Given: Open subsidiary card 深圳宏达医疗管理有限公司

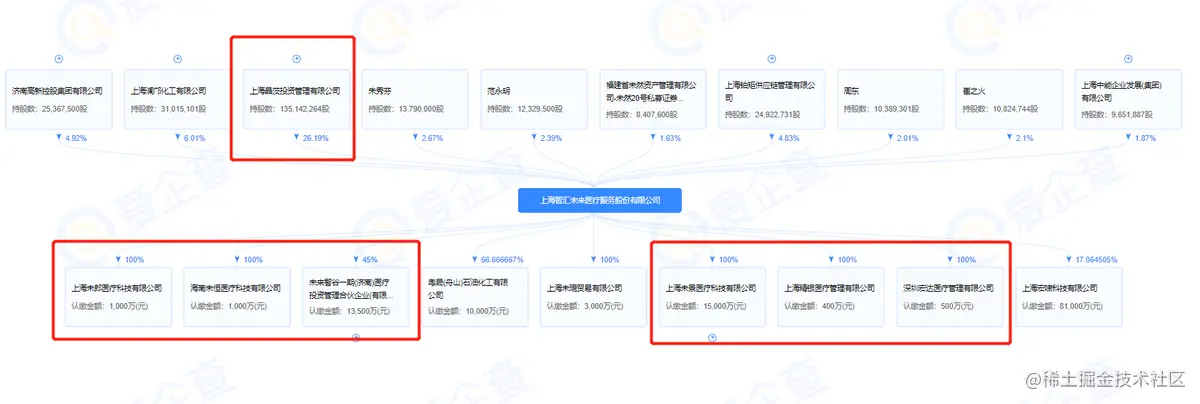Looking at the screenshot, I should point(950,298).
